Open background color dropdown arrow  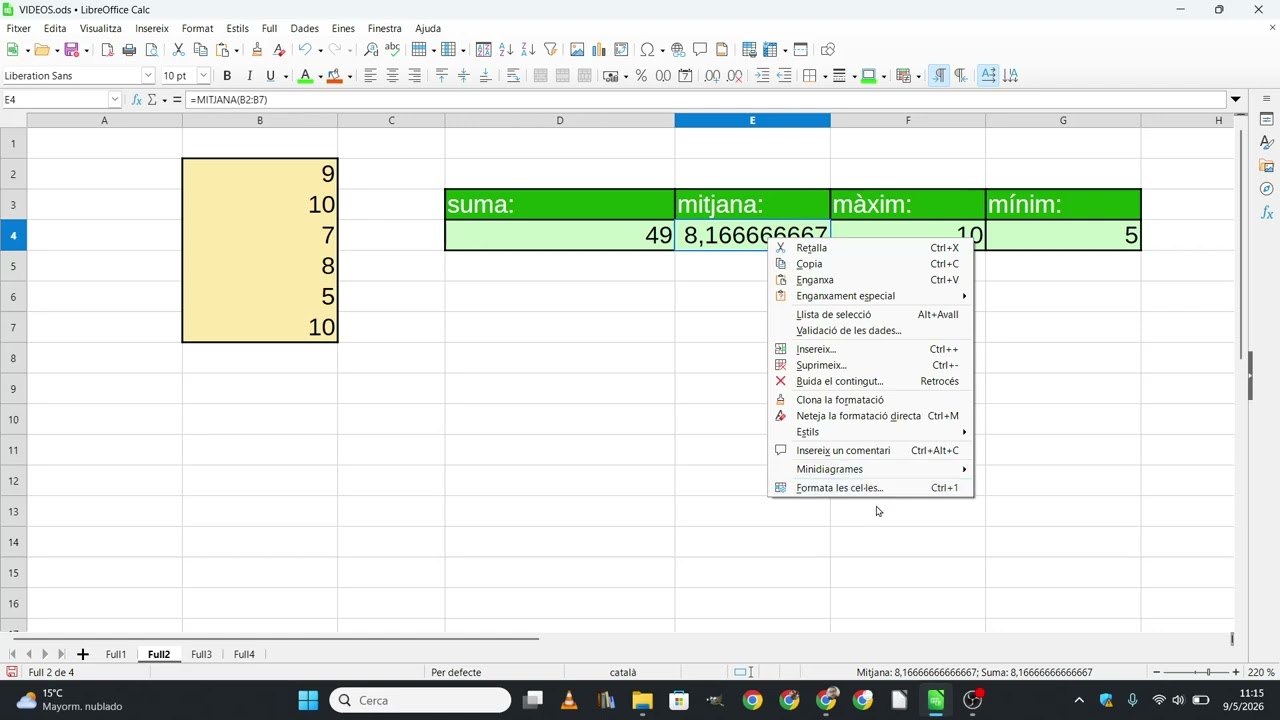tap(349, 76)
